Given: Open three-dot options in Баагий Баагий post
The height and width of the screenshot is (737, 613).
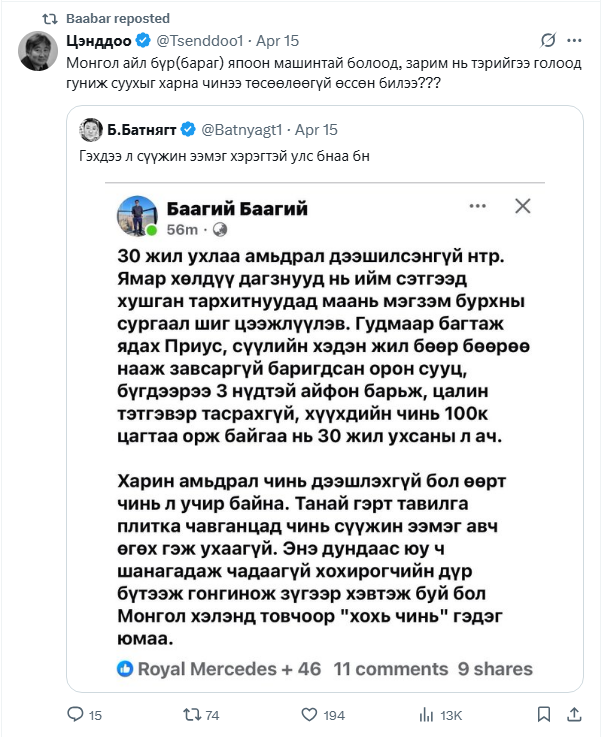Looking at the screenshot, I should (x=478, y=206).
